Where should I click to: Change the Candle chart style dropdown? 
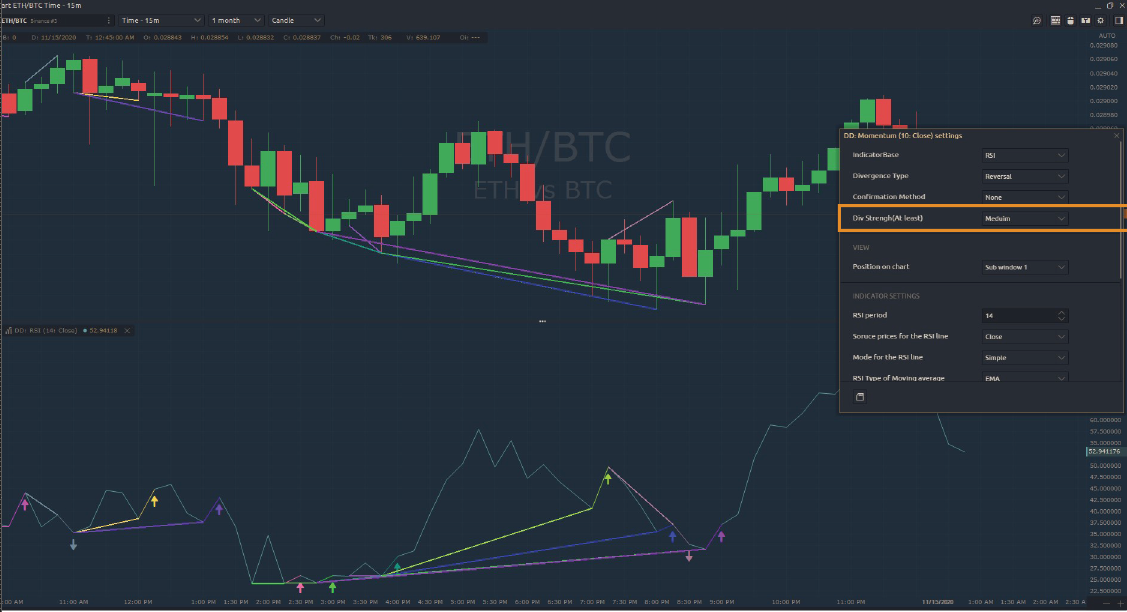(x=297, y=20)
